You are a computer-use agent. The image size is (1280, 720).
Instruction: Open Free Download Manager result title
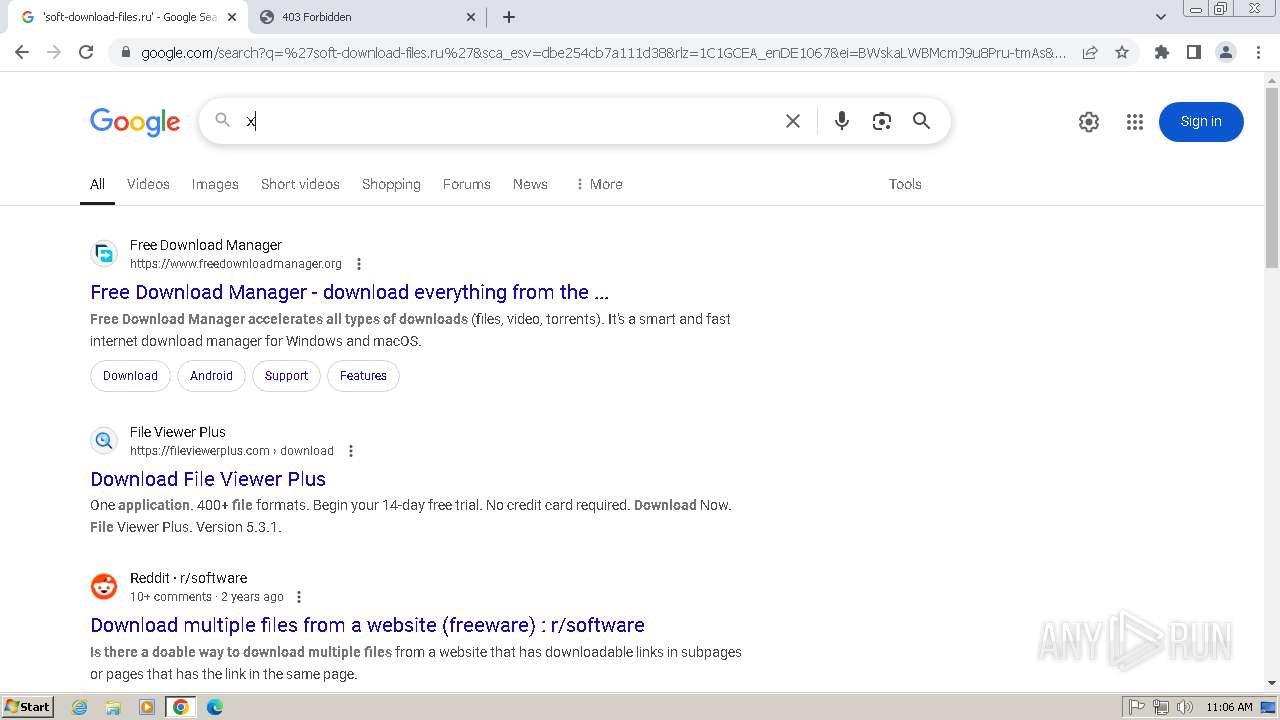click(x=349, y=292)
